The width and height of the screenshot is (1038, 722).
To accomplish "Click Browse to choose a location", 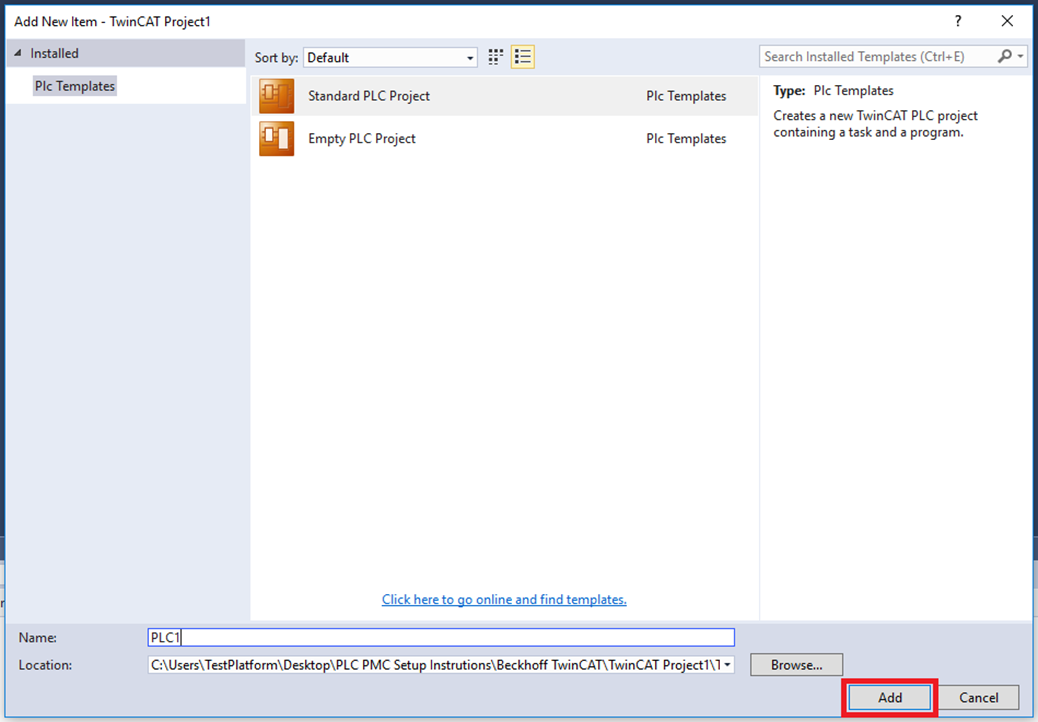I will click(796, 665).
